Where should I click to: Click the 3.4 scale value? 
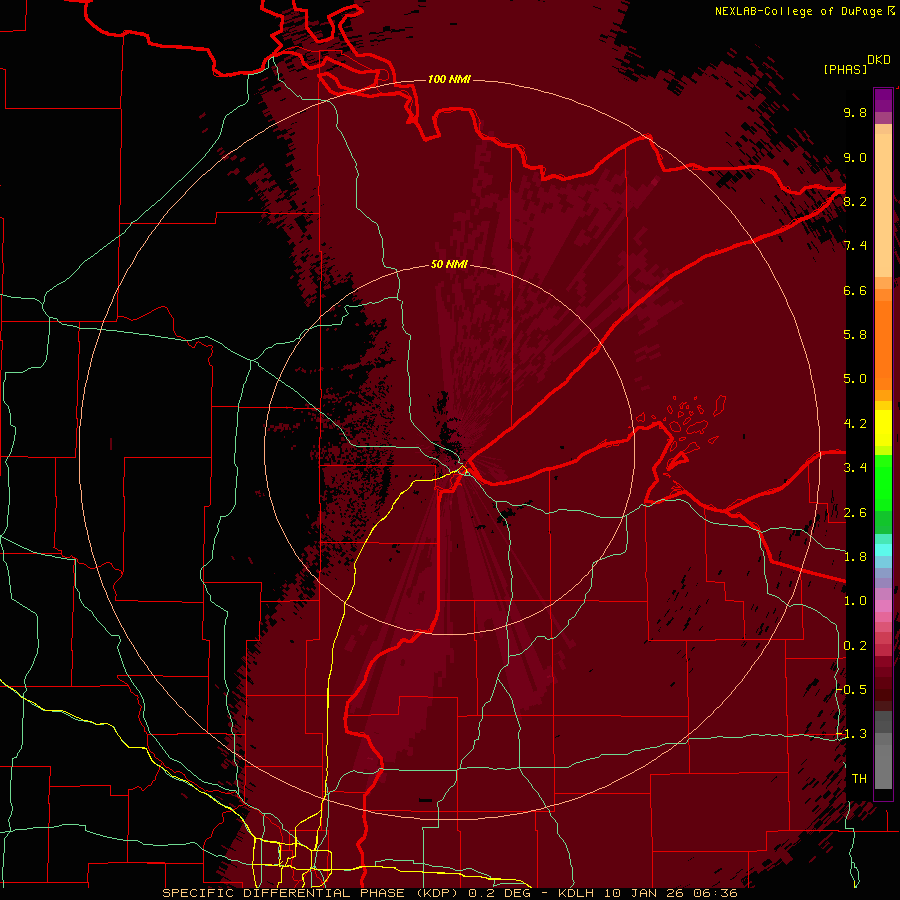coord(855,468)
